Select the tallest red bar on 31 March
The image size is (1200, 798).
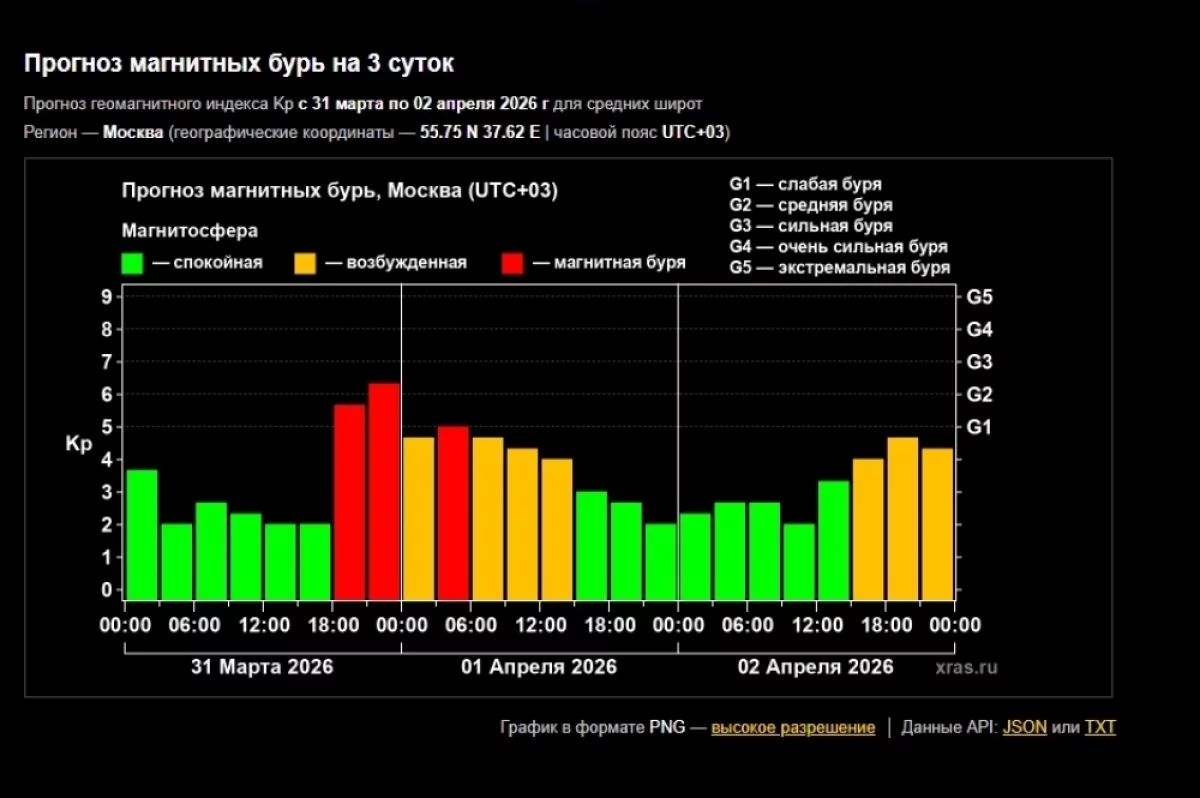384,490
